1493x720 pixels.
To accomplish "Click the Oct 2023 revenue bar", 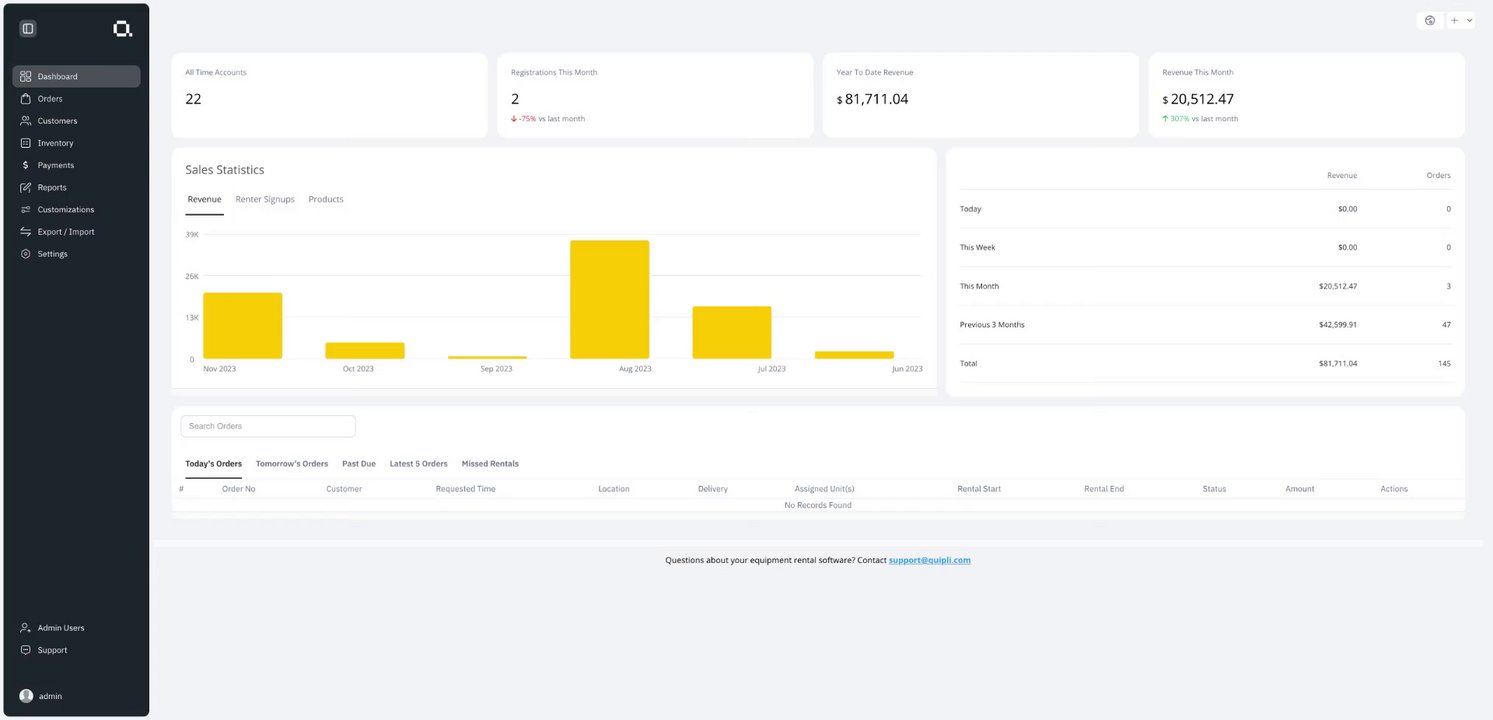I will point(365,351).
